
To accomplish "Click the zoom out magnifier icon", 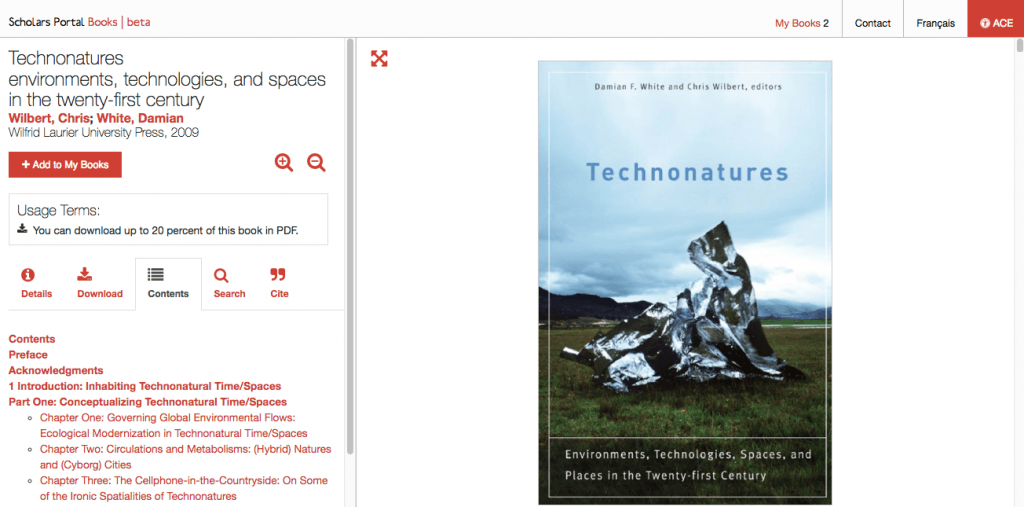I will [x=317, y=163].
